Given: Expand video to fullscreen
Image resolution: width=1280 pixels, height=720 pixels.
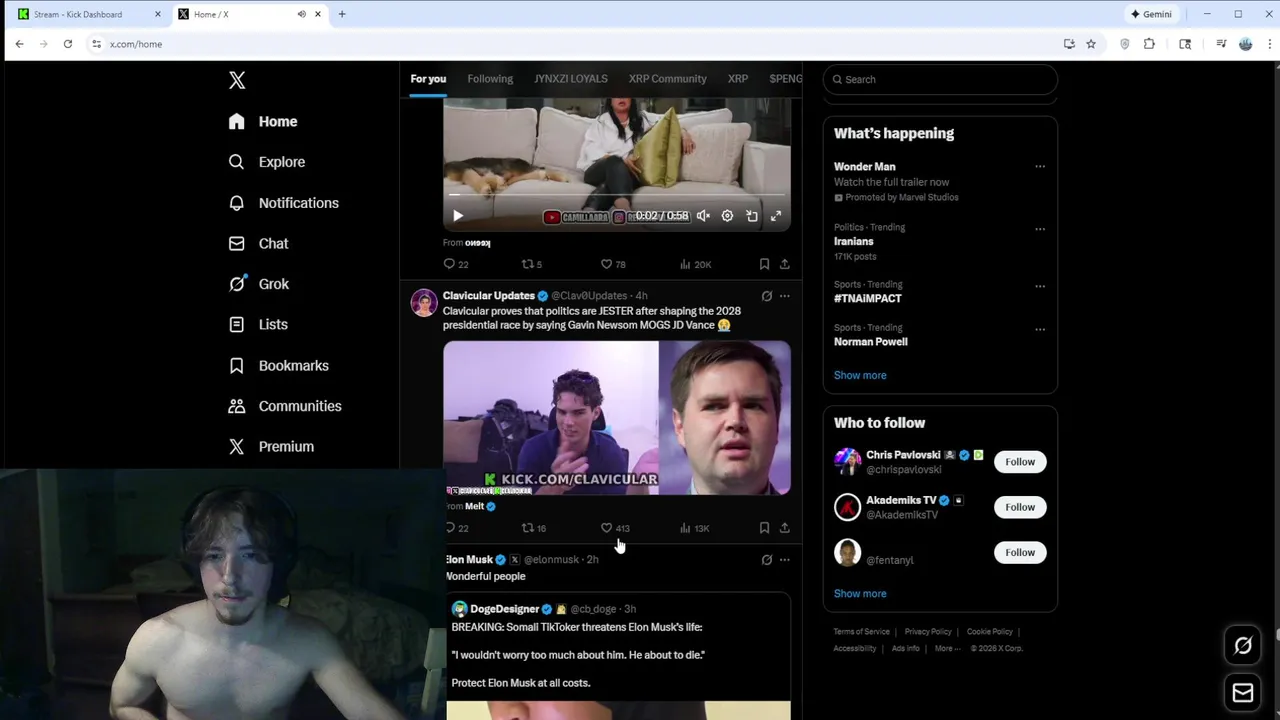Looking at the screenshot, I should [776, 216].
